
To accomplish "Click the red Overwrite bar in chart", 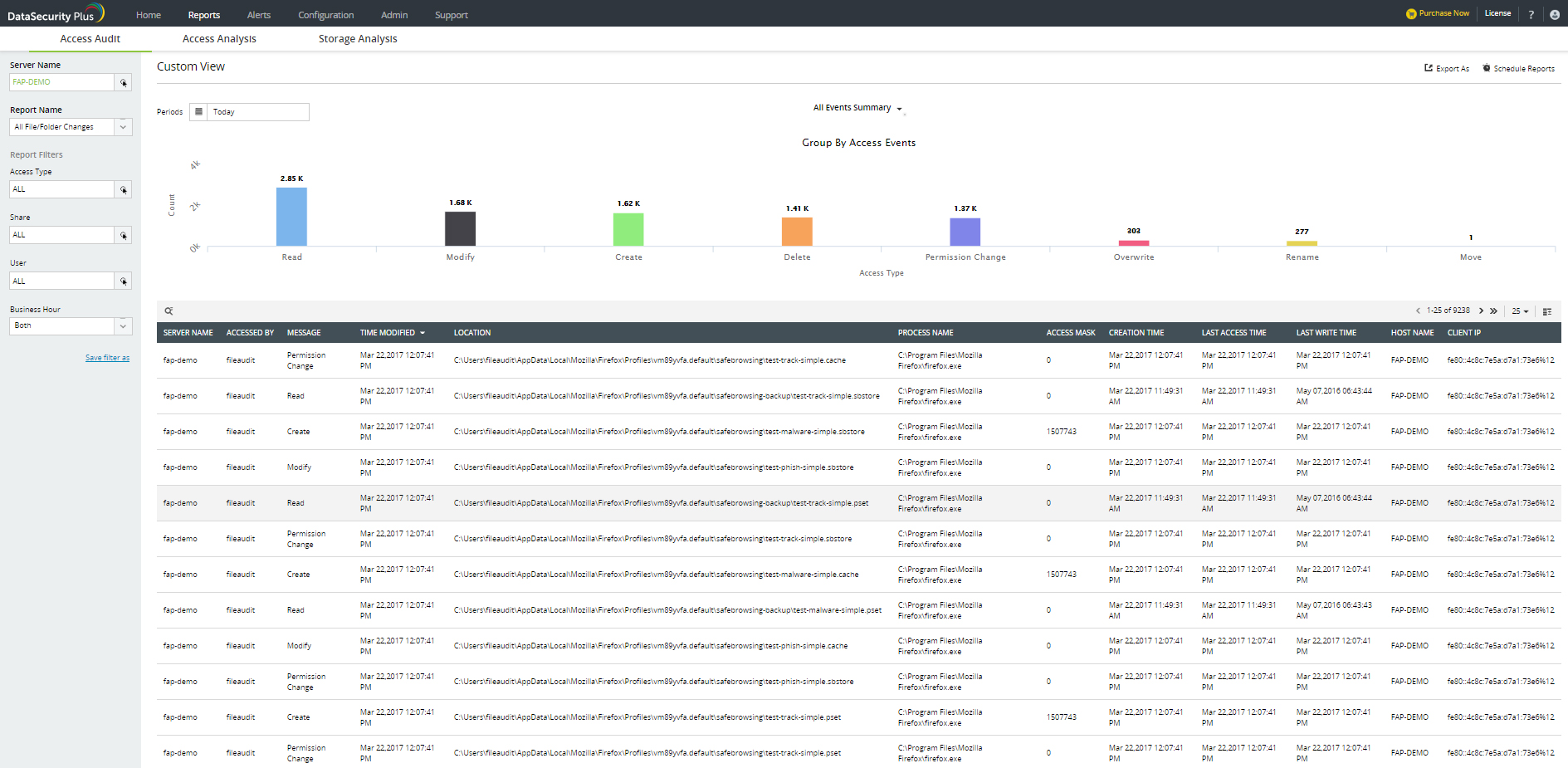I will (1134, 243).
